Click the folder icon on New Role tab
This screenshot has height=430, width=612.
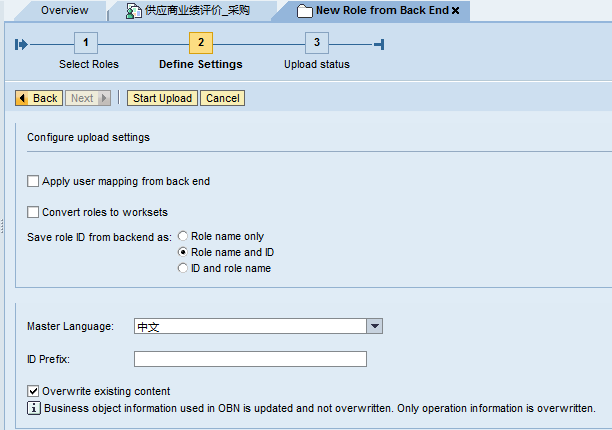click(304, 11)
